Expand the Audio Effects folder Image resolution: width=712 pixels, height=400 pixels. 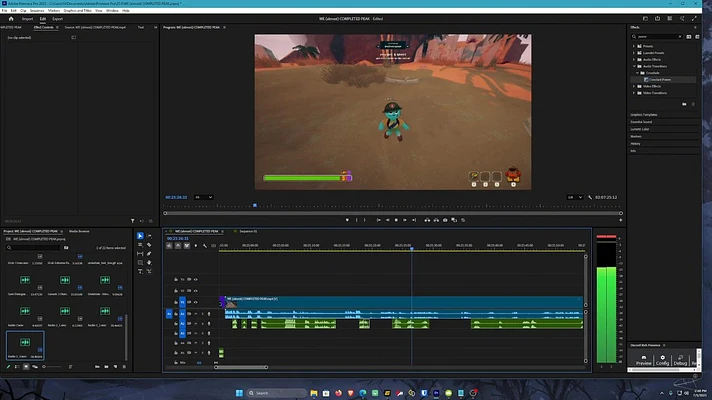[x=634, y=59]
